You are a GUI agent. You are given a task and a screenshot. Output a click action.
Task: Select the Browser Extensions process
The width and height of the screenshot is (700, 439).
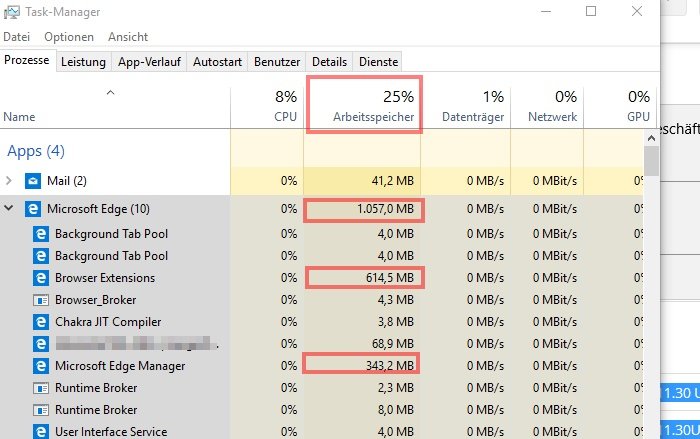tap(321, 278)
